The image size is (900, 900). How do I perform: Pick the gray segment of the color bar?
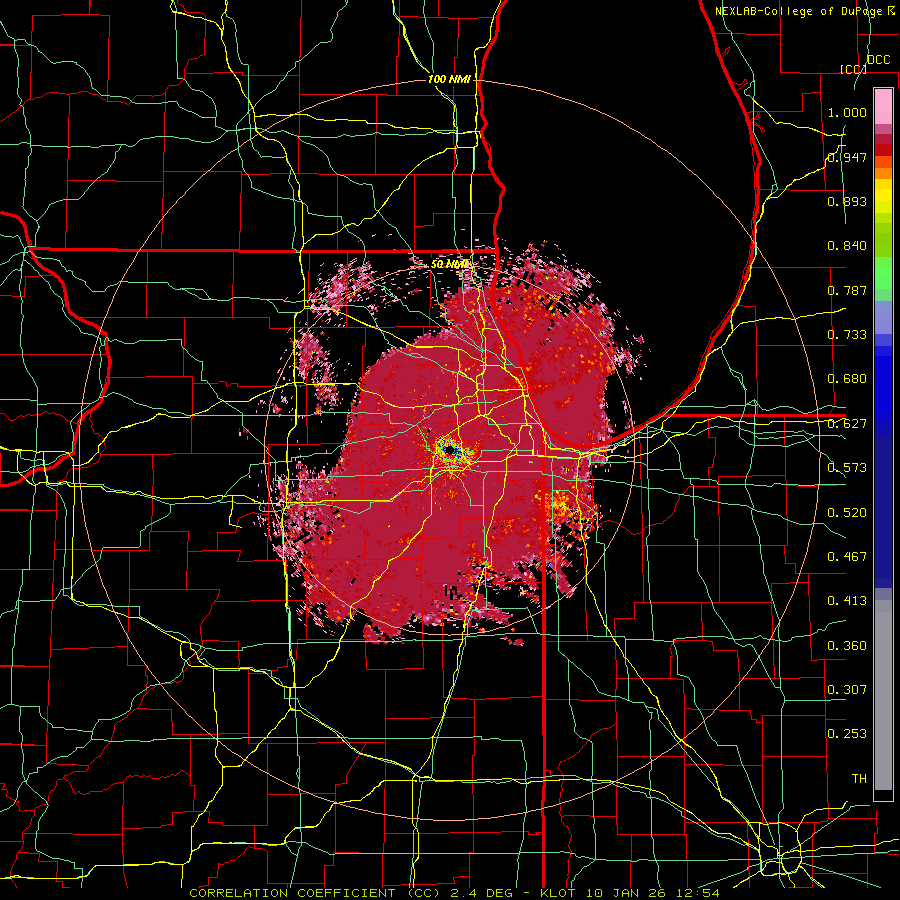click(x=883, y=695)
